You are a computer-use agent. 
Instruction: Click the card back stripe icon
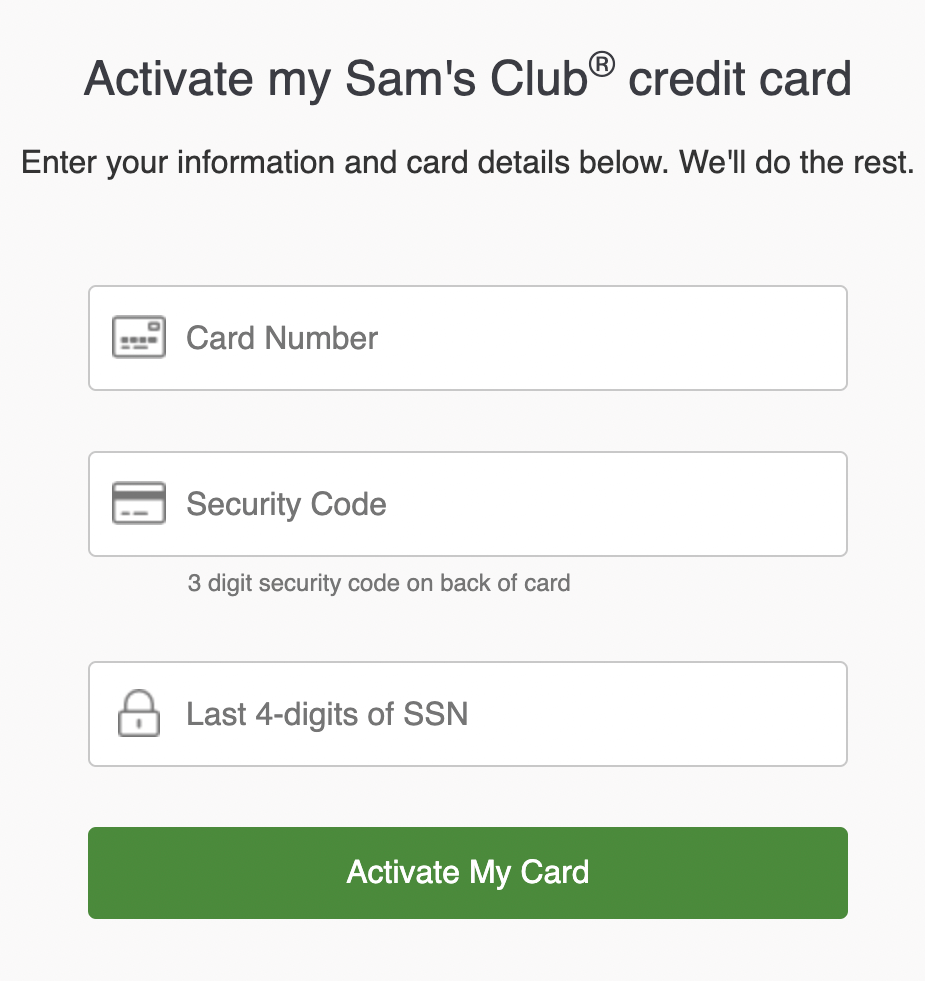tap(138, 503)
